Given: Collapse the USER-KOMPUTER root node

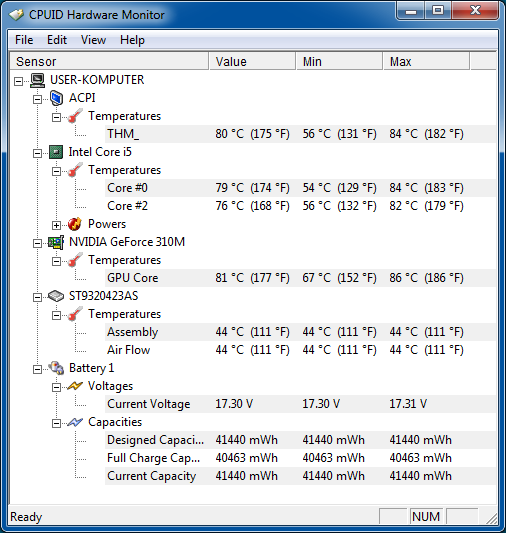Looking at the screenshot, I should [x=18, y=81].
